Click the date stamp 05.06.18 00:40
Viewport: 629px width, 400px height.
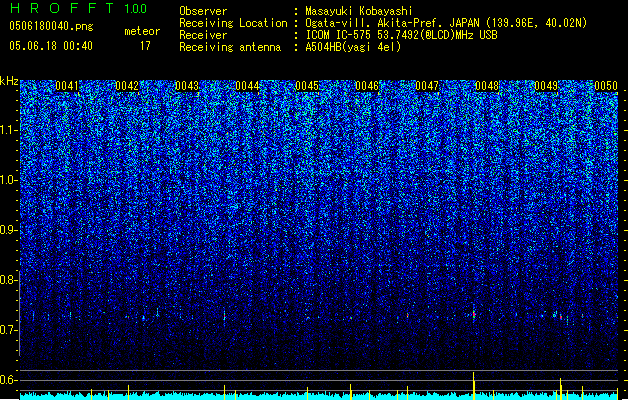(x=51, y=46)
